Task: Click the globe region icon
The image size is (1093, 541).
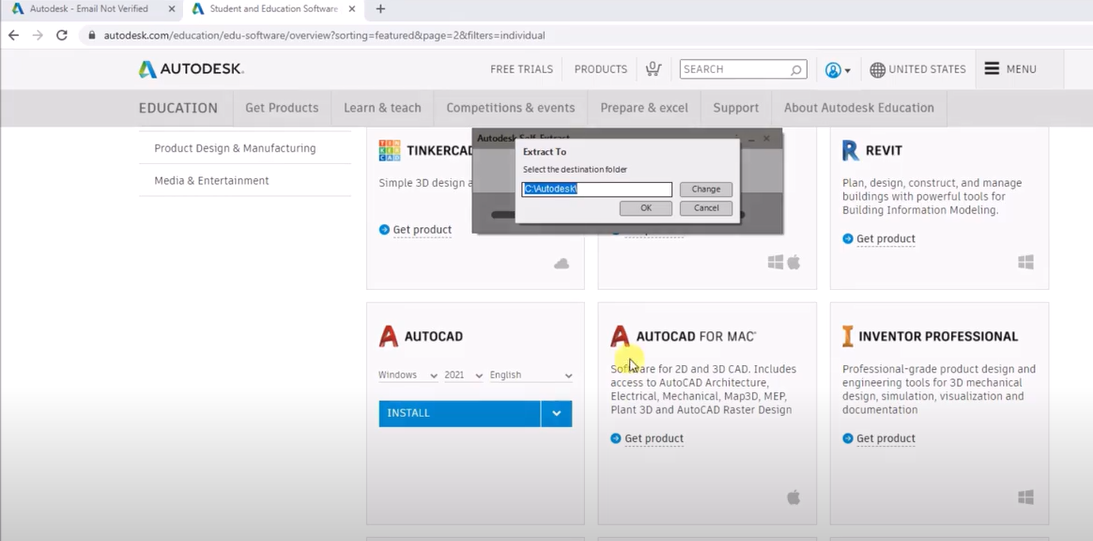Action: (x=878, y=70)
